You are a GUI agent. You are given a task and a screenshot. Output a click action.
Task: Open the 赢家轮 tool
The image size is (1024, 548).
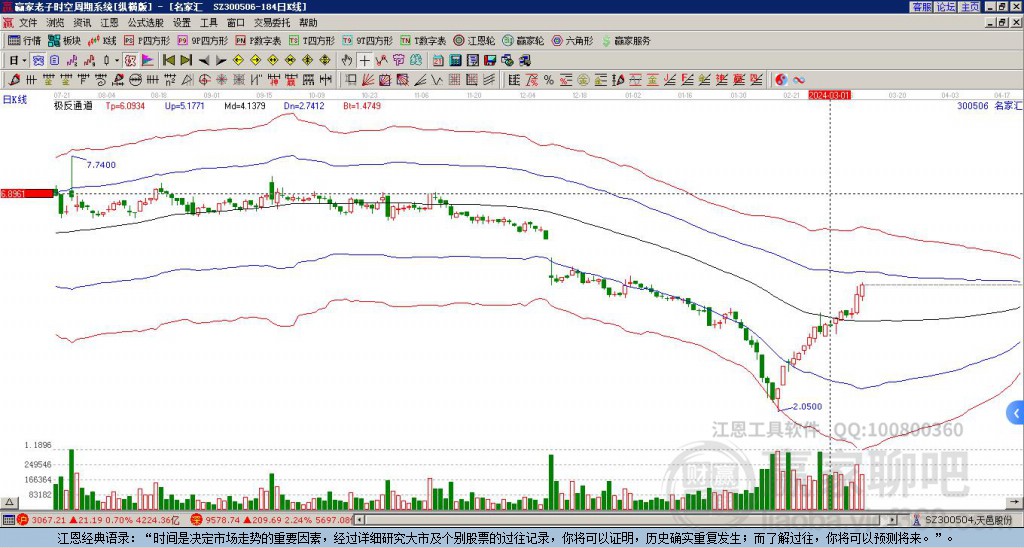point(523,40)
